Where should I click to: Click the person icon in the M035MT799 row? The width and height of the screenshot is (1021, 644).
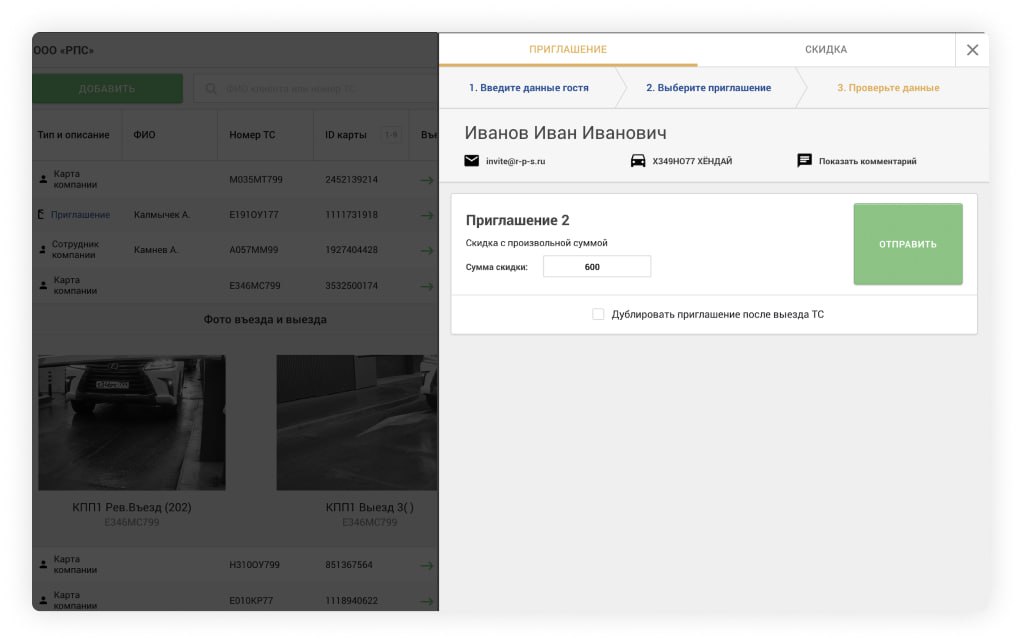(x=43, y=179)
